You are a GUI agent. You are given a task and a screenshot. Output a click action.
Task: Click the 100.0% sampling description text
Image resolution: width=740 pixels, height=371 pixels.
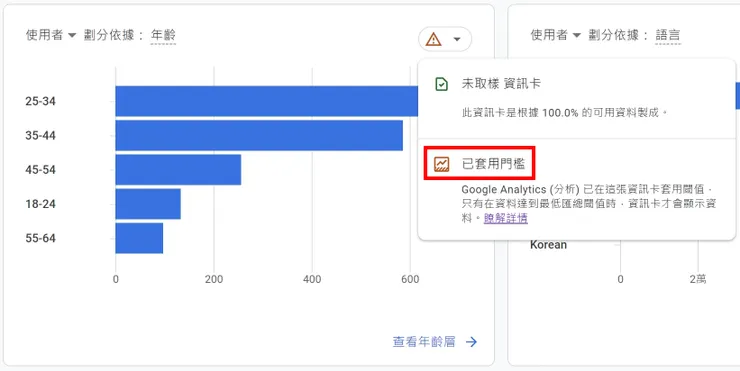(565, 113)
